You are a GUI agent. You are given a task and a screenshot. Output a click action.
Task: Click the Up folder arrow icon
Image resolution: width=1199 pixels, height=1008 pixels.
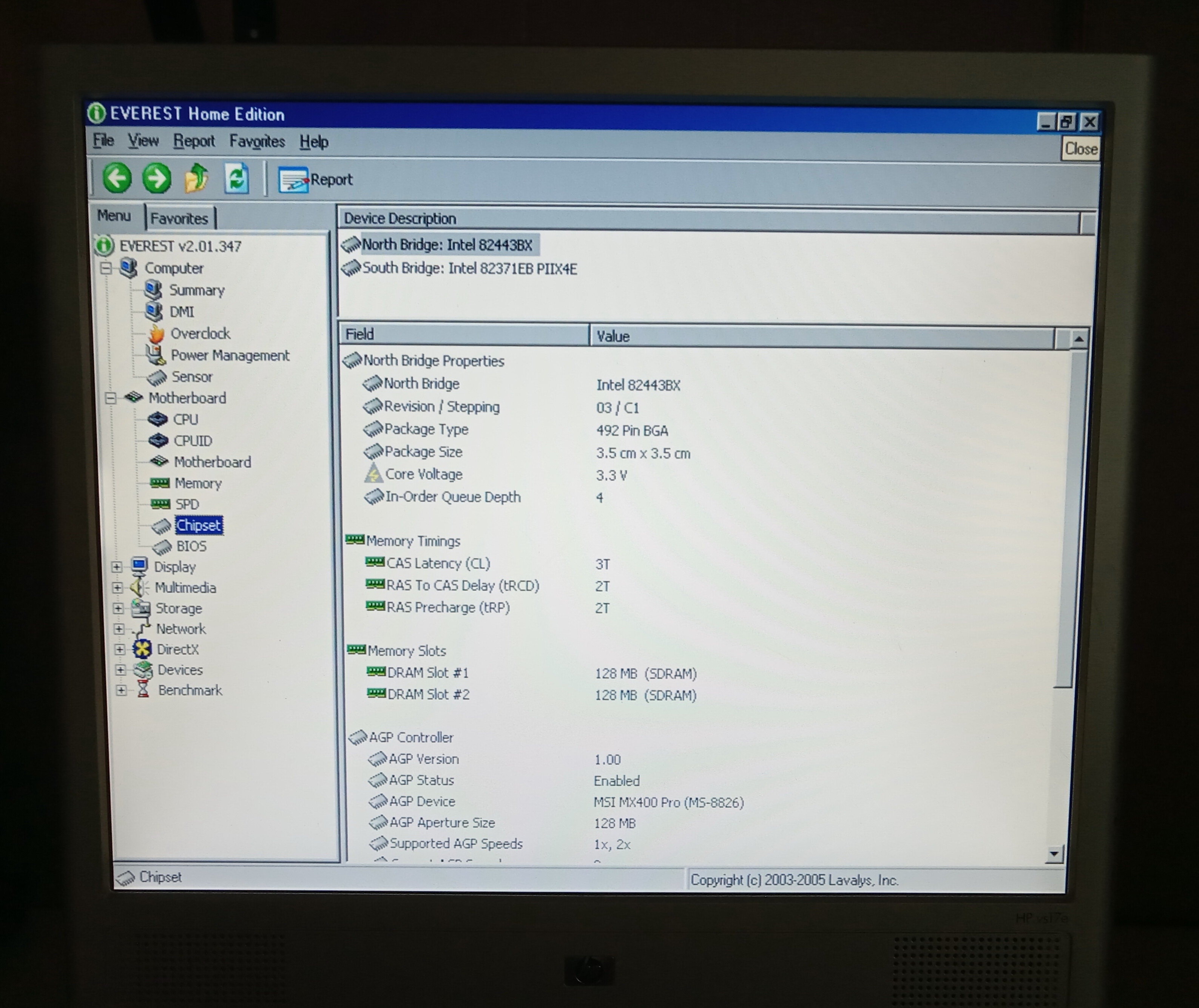[196, 178]
